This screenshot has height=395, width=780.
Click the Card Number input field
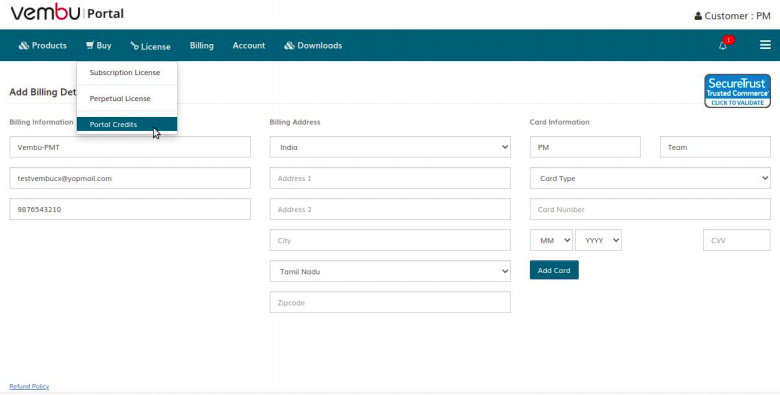click(x=650, y=209)
